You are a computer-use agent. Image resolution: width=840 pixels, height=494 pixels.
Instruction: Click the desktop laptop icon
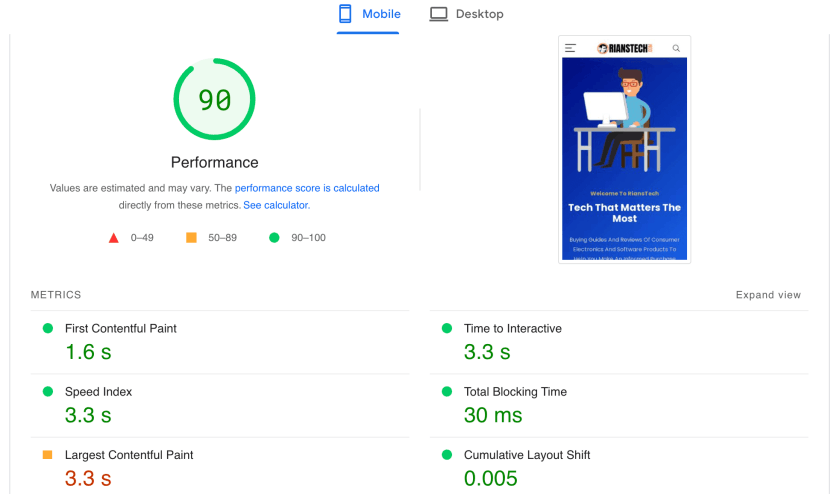pyautogui.click(x=438, y=14)
